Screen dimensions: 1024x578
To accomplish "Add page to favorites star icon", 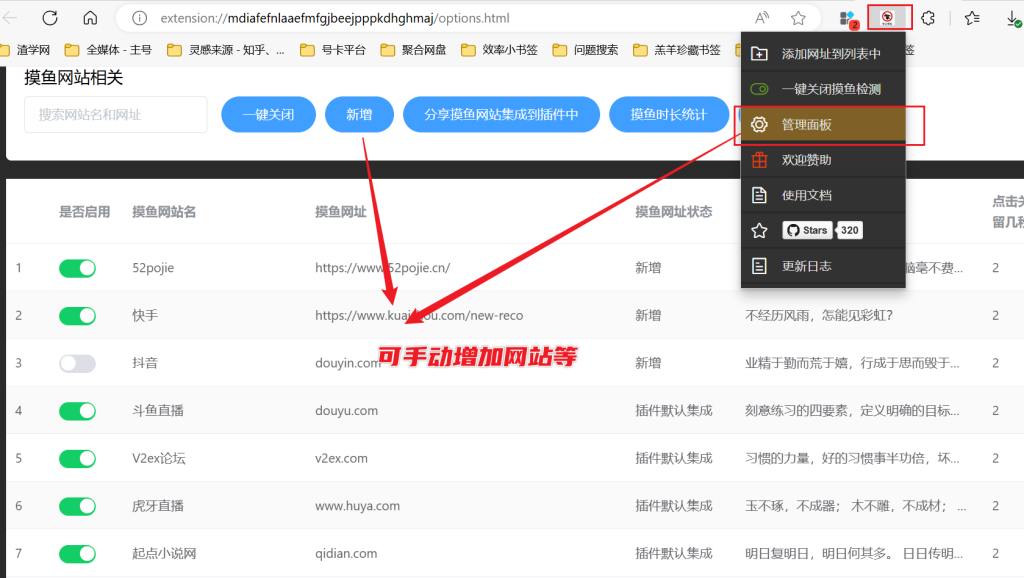I will click(x=798, y=18).
